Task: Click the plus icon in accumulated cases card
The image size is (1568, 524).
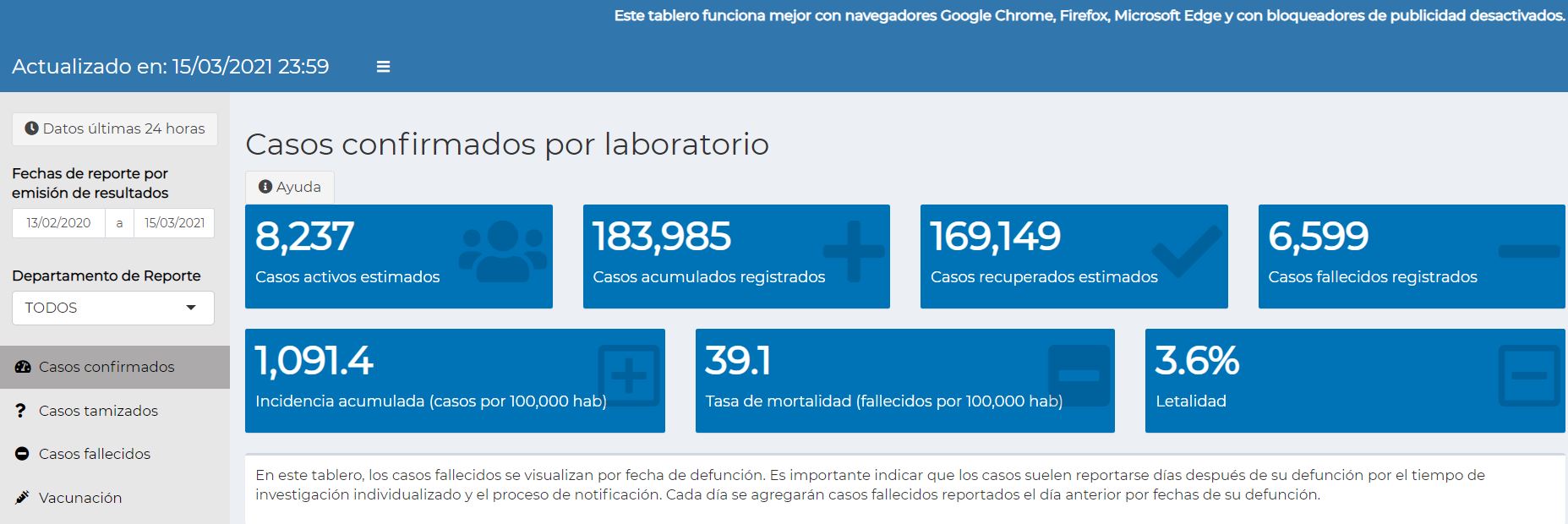Action: 853,251
